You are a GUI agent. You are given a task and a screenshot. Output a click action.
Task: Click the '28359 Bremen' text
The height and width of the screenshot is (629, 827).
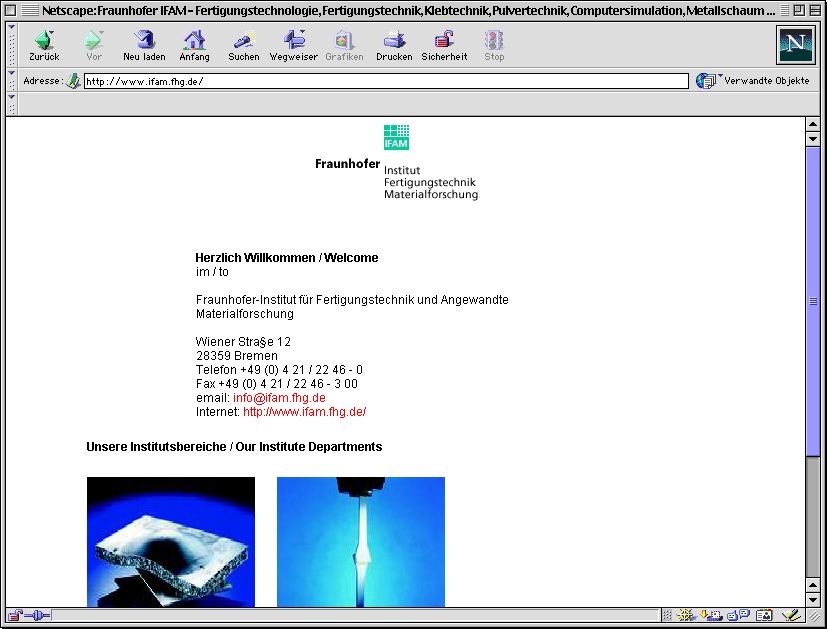coord(237,356)
